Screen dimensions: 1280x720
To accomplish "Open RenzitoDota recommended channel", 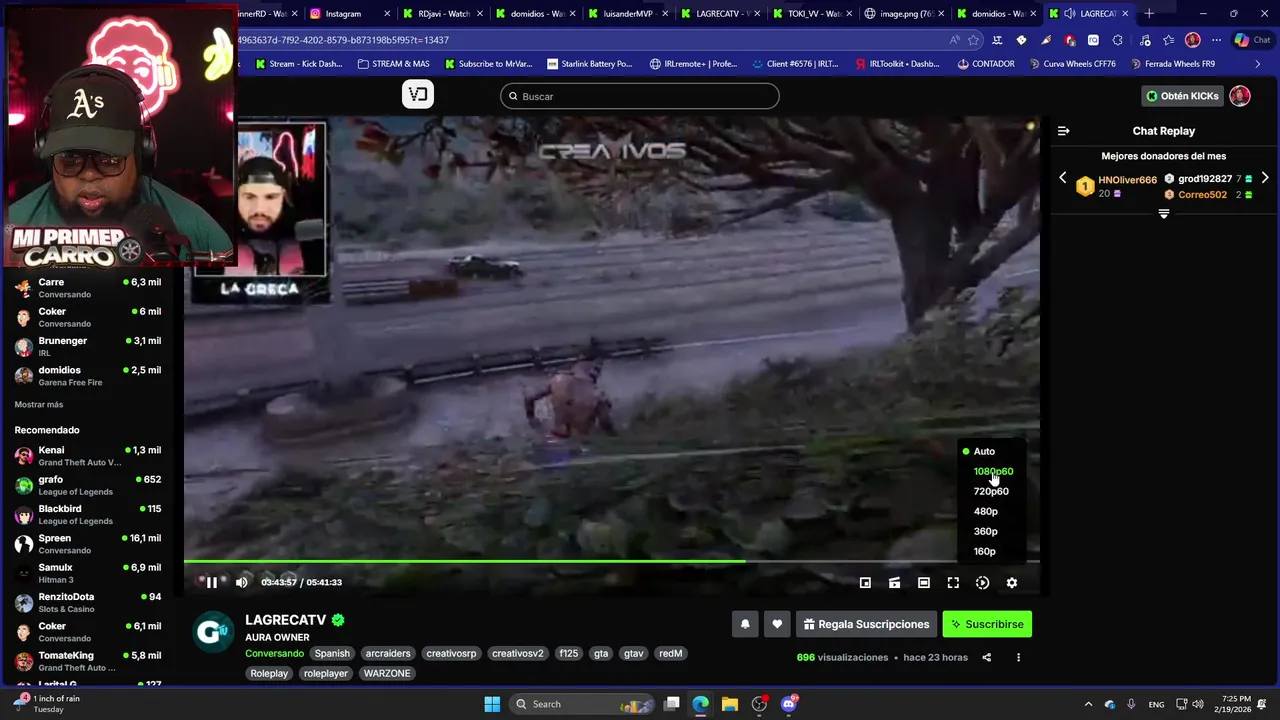I will point(88,602).
